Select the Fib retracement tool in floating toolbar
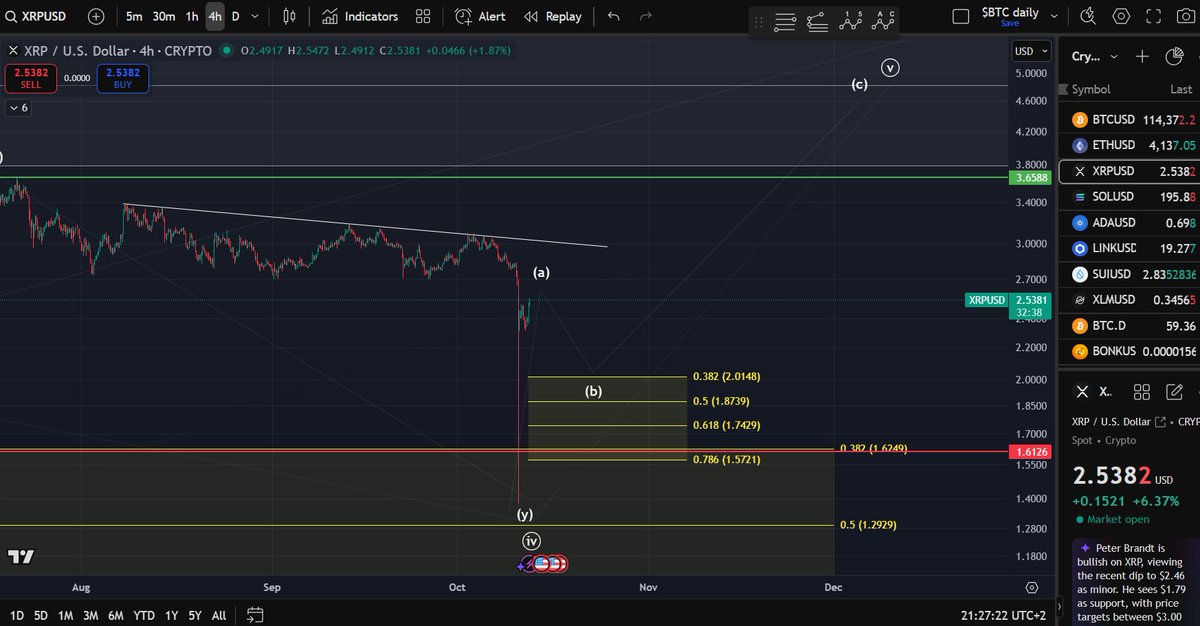The width and height of the screenshot is (1200, 626). click(x=818, y=21)
